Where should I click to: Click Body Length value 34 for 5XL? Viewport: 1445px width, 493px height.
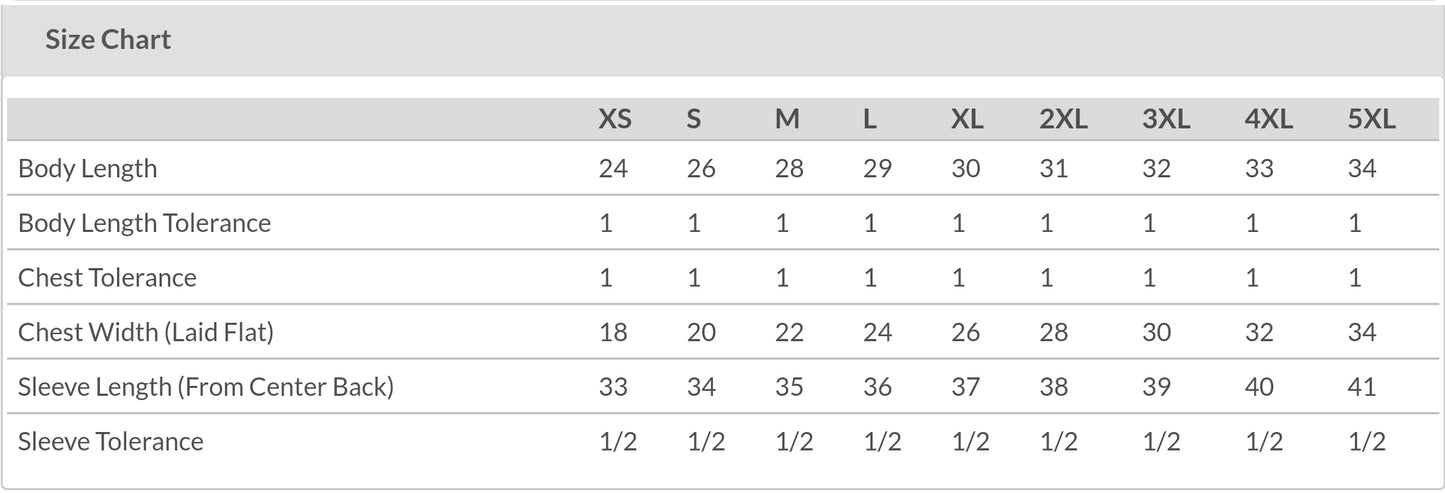pos(1361,168)
